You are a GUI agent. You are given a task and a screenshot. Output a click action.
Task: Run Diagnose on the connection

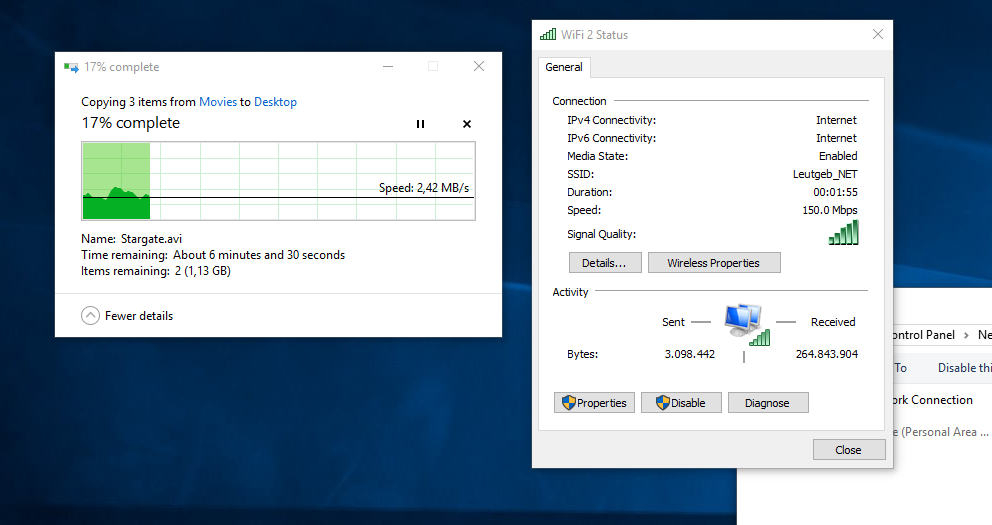pyautogui.click(x=767, y=403)
